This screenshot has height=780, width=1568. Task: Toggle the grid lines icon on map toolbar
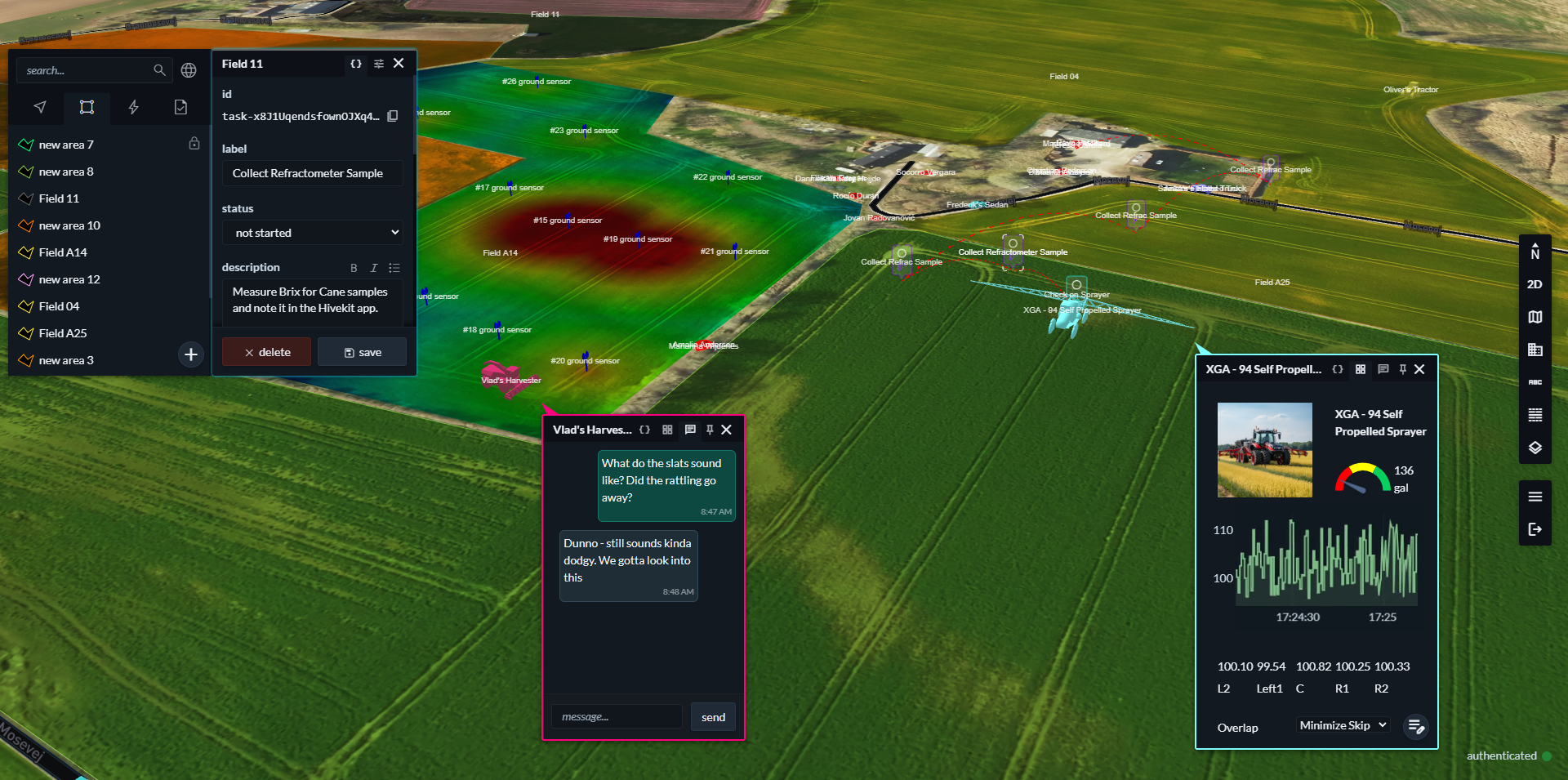(x=1535, y=415)
